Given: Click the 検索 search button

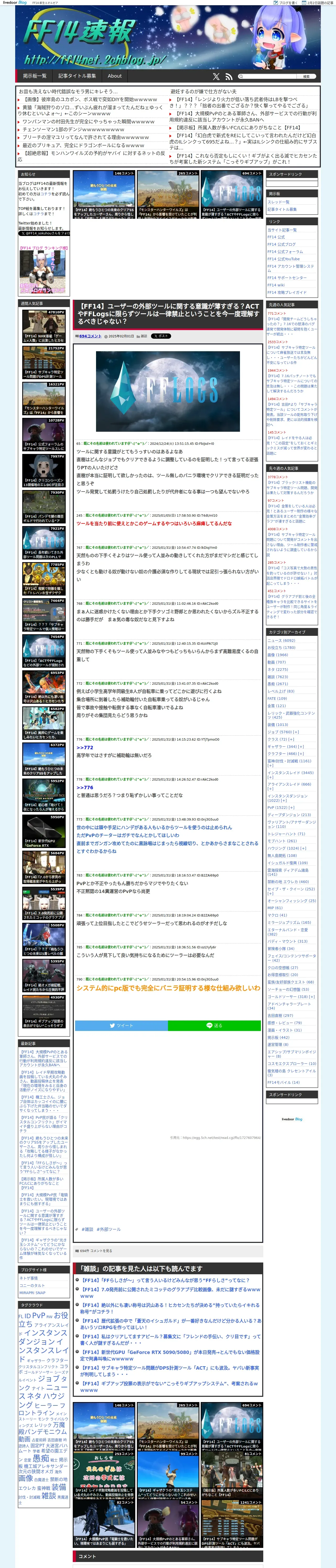Looking at the screenshot, I should click(x=307, y=77).
